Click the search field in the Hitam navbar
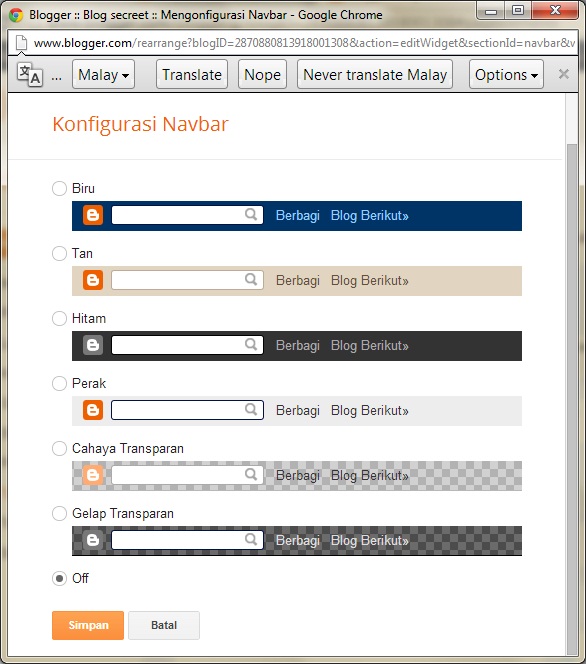Image resolution: width=586 pixels, height=664 pixels. pyautogui.click(x=187, y=345)
